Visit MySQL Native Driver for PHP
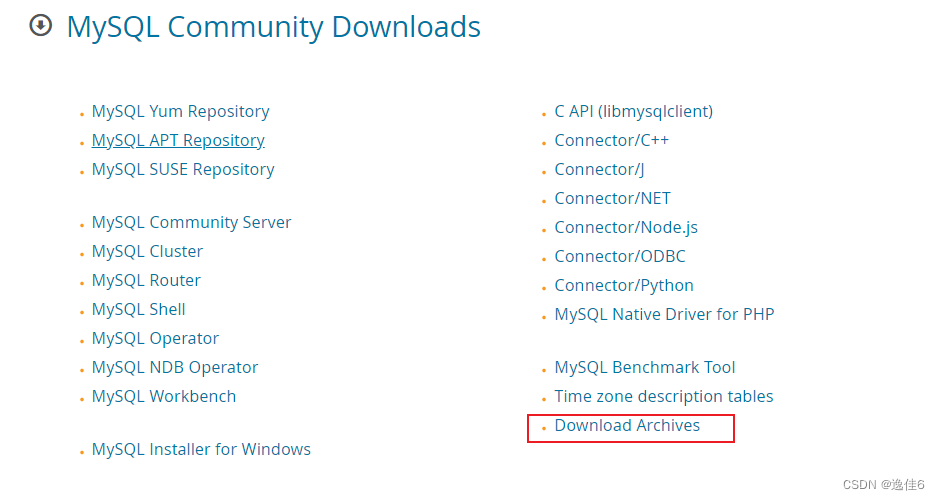 (664, 314)
